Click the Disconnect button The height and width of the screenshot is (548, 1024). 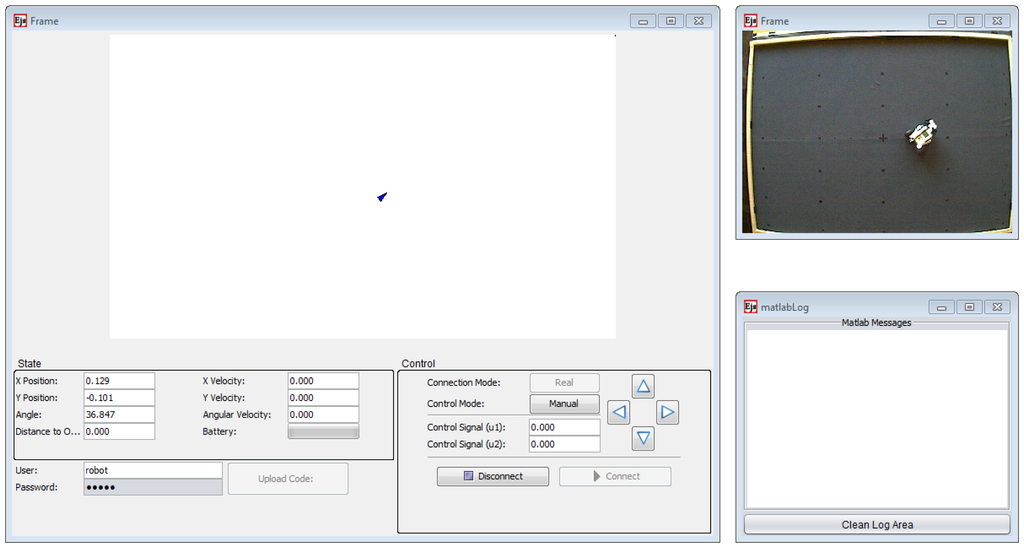tap(493, 476)
